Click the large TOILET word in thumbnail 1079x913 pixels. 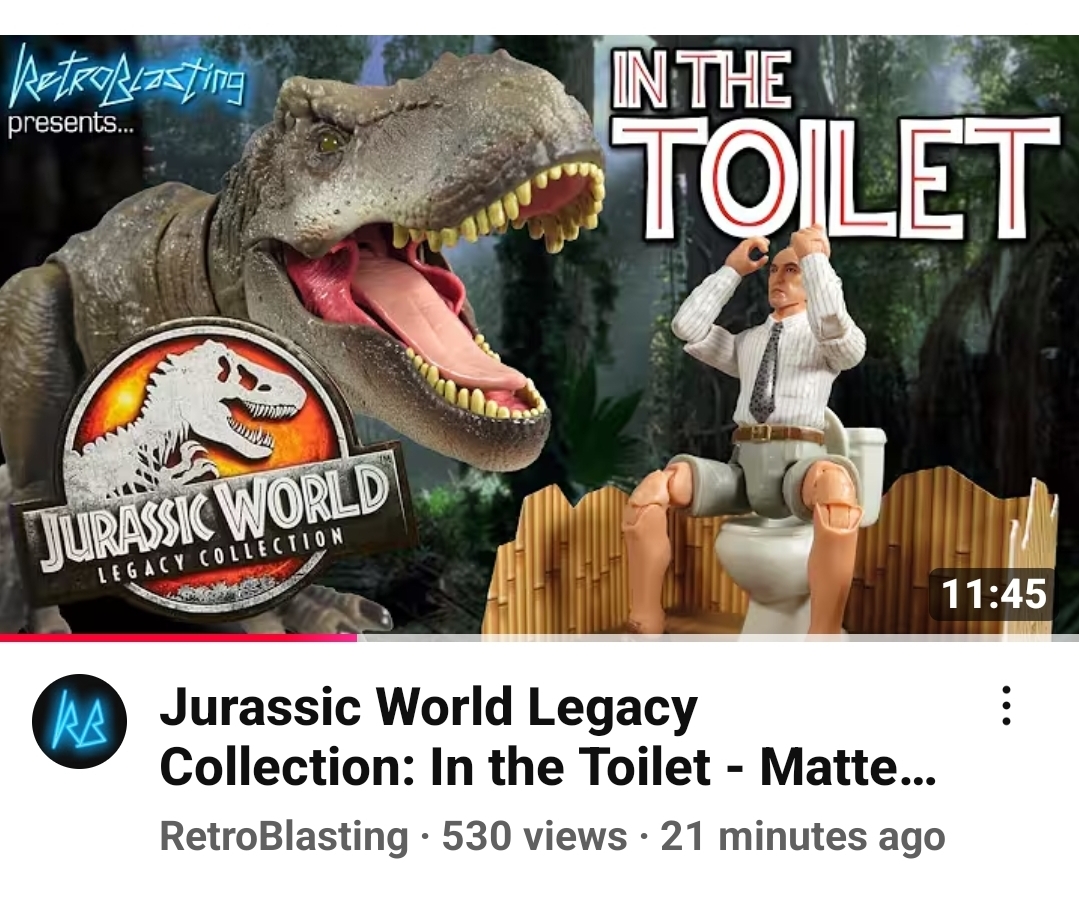pos(835,177)
